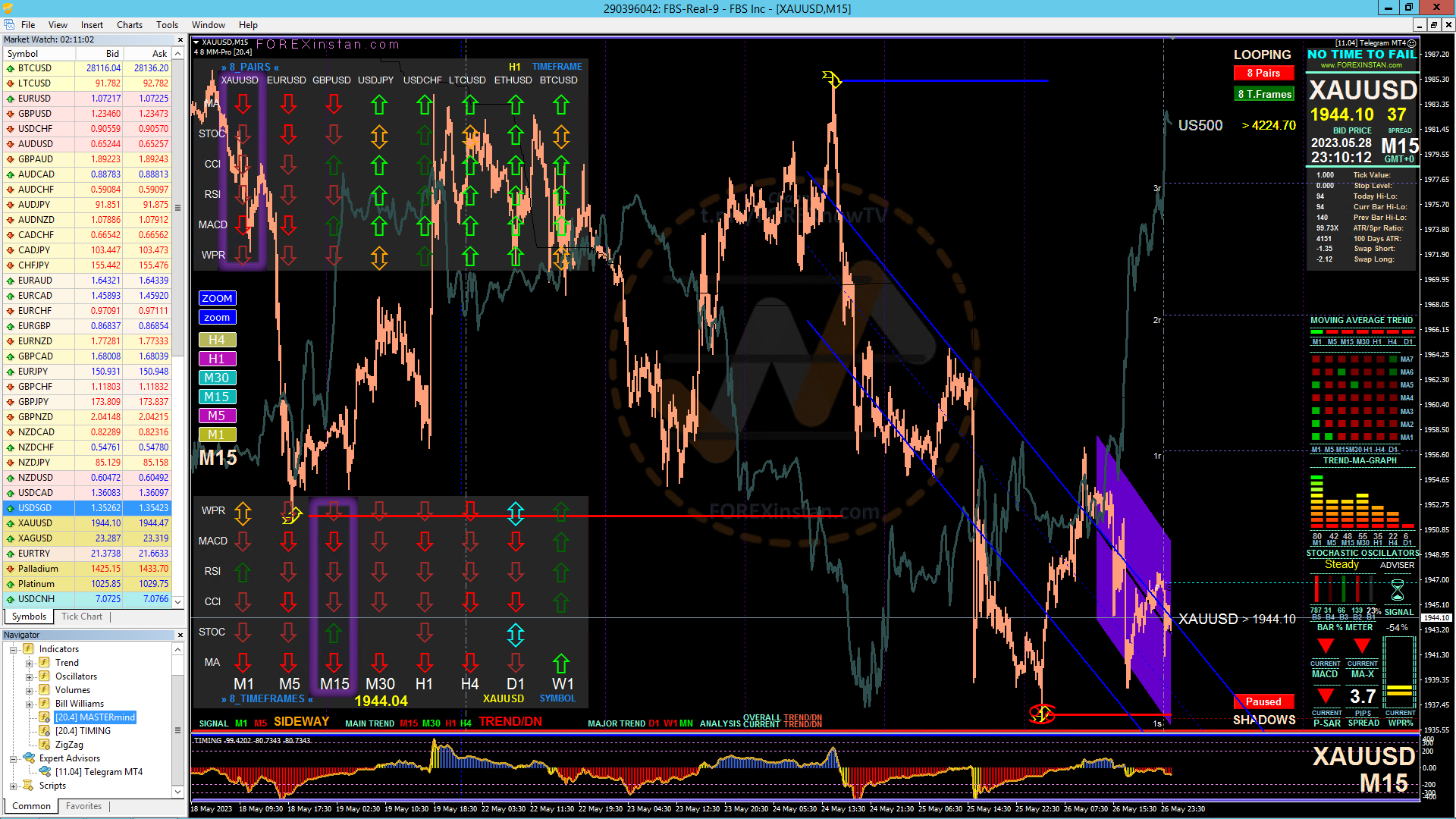The width and height of the screenshot is (1456, 819).
Task: Toggle the 8 T.Frames looping button
Action: (1263, 94)
